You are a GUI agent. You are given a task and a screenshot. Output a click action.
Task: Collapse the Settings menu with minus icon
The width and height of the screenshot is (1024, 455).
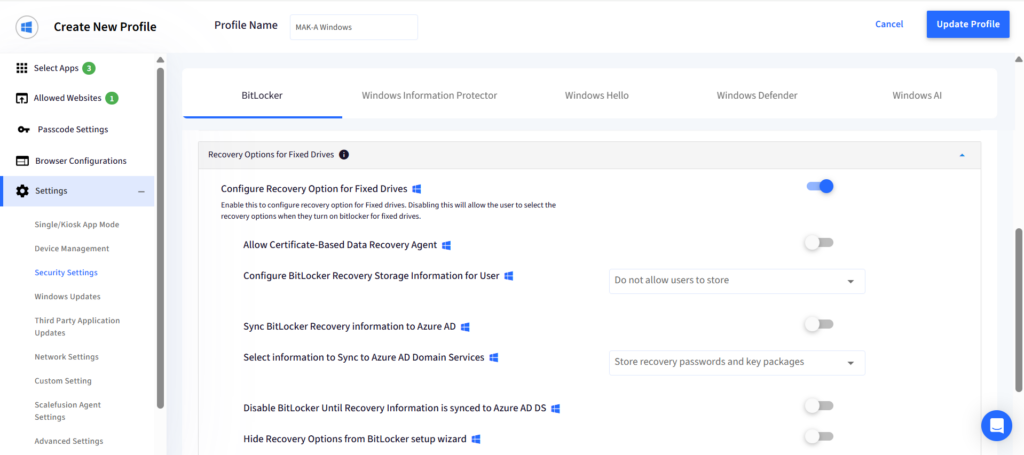click(141, 191)
